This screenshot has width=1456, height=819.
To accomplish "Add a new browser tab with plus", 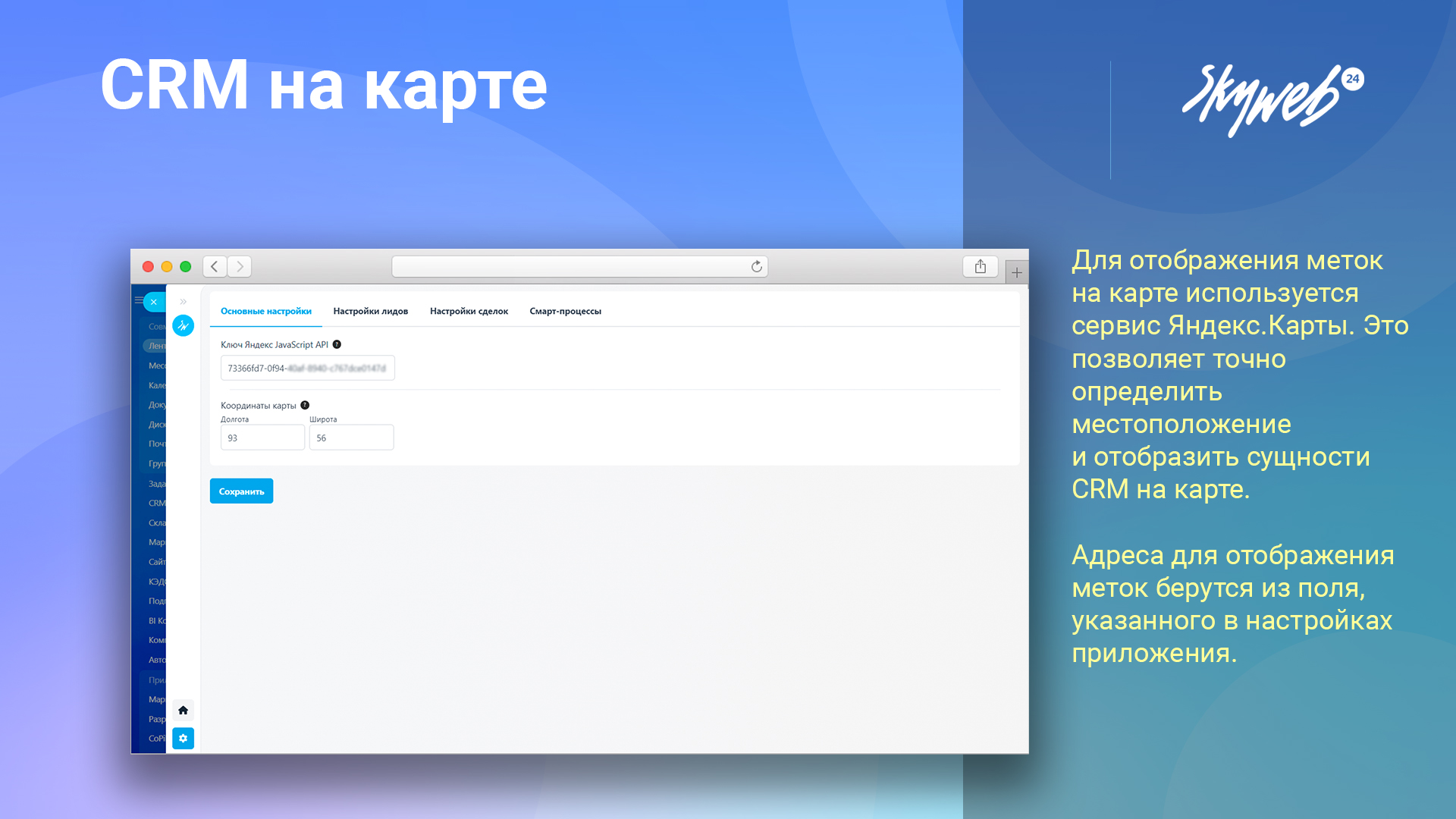I will tap(1017, 272).
